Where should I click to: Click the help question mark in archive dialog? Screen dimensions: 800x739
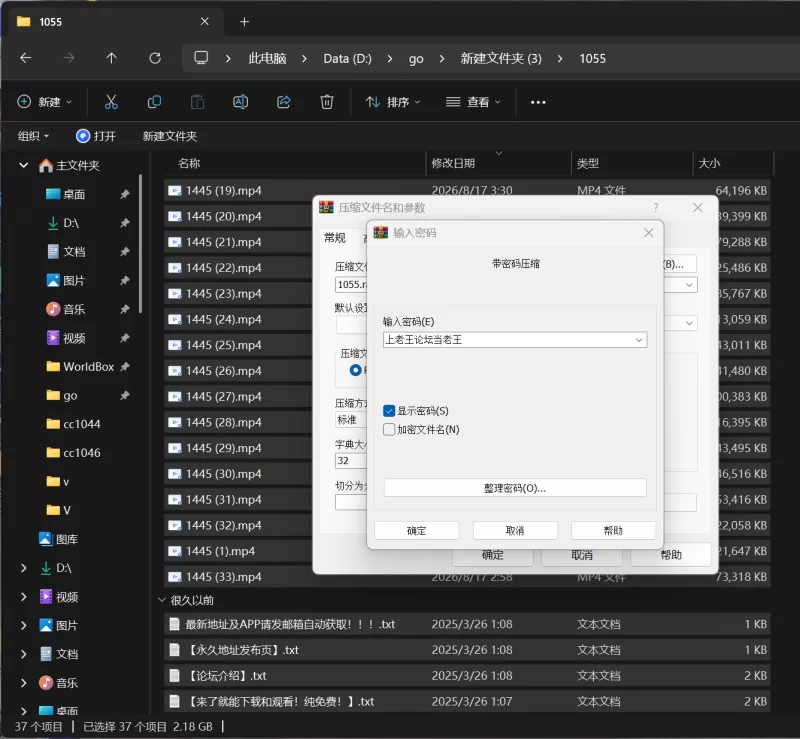[x=656, y=208]
